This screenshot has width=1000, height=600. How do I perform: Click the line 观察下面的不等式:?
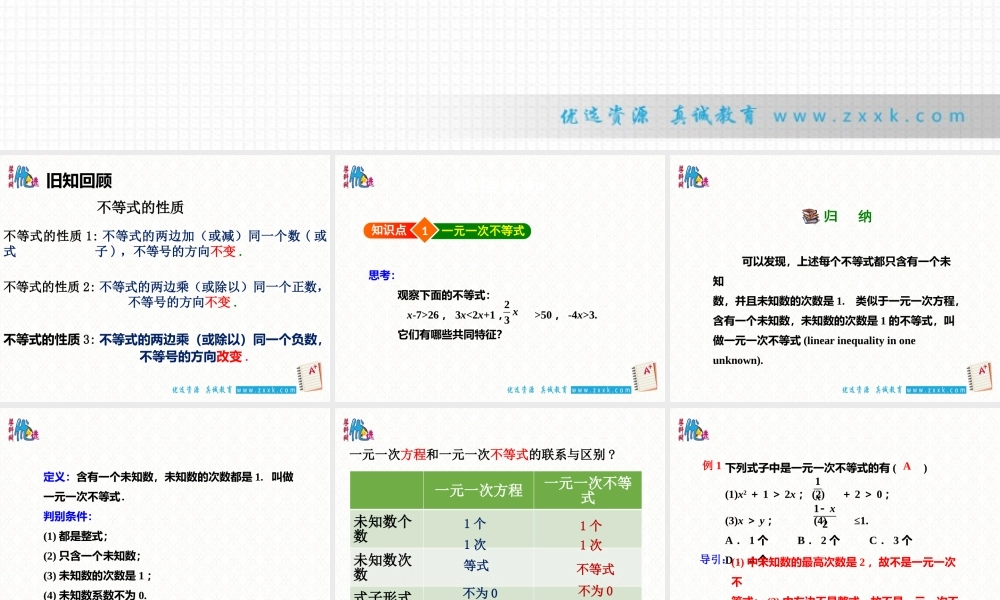click(443, 295)
